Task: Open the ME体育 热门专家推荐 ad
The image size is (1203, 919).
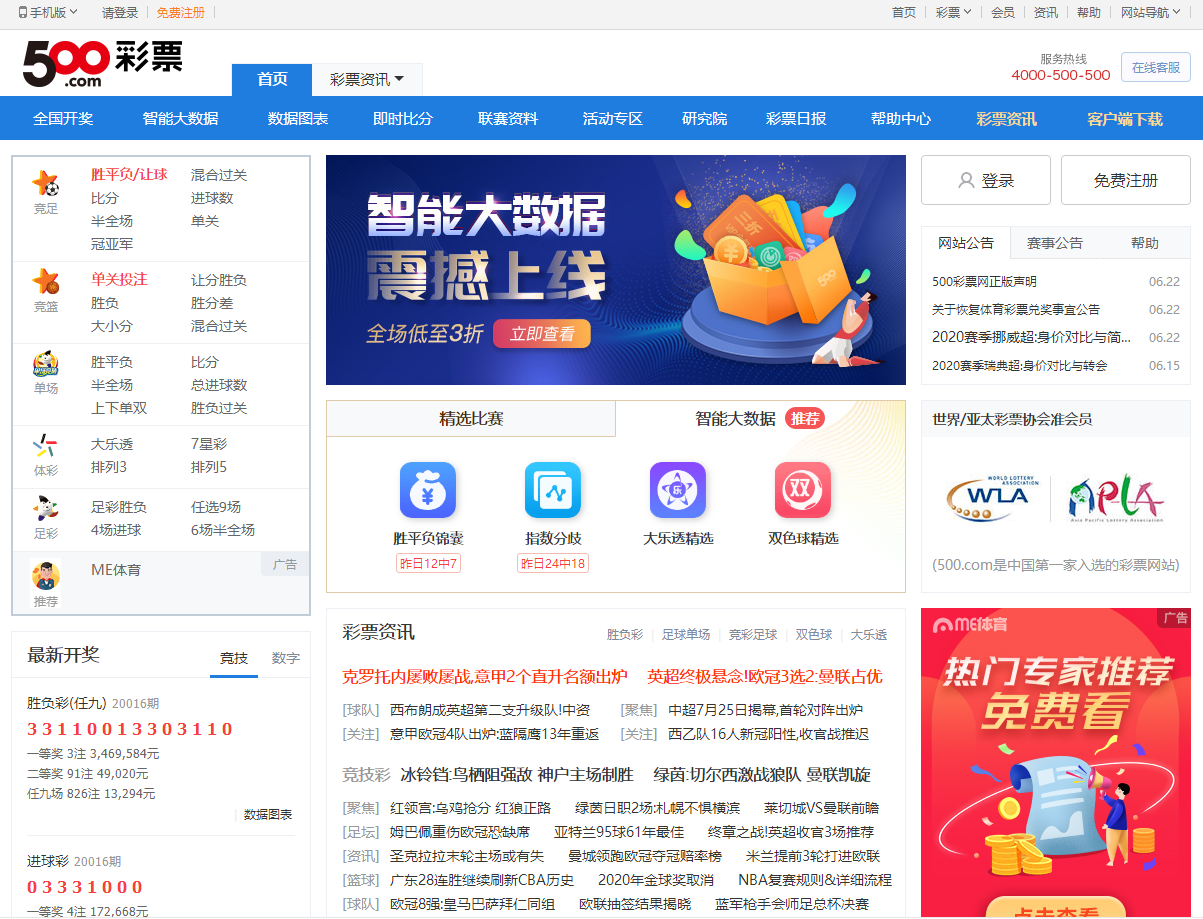Action: click(1056, 763)
